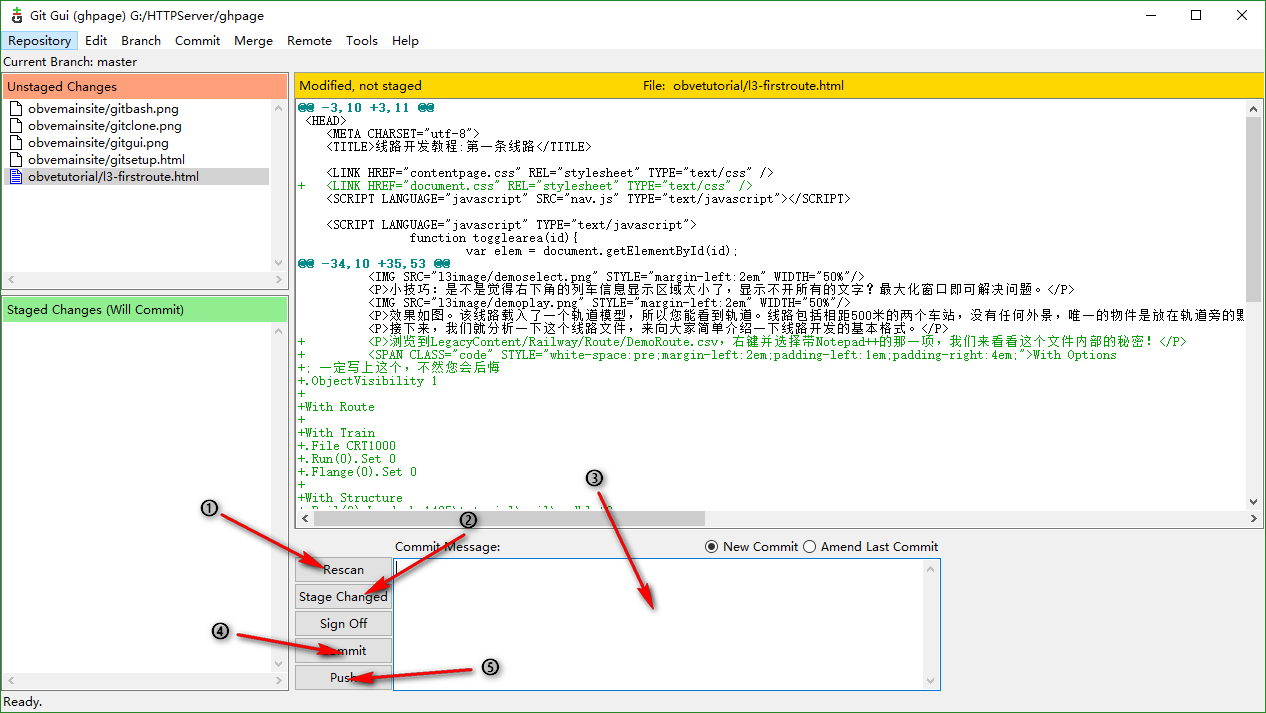Image resolution: width=1266 pixels, height=713 pixels.
Task: Open the Repository menu
Action: [40, 40]
